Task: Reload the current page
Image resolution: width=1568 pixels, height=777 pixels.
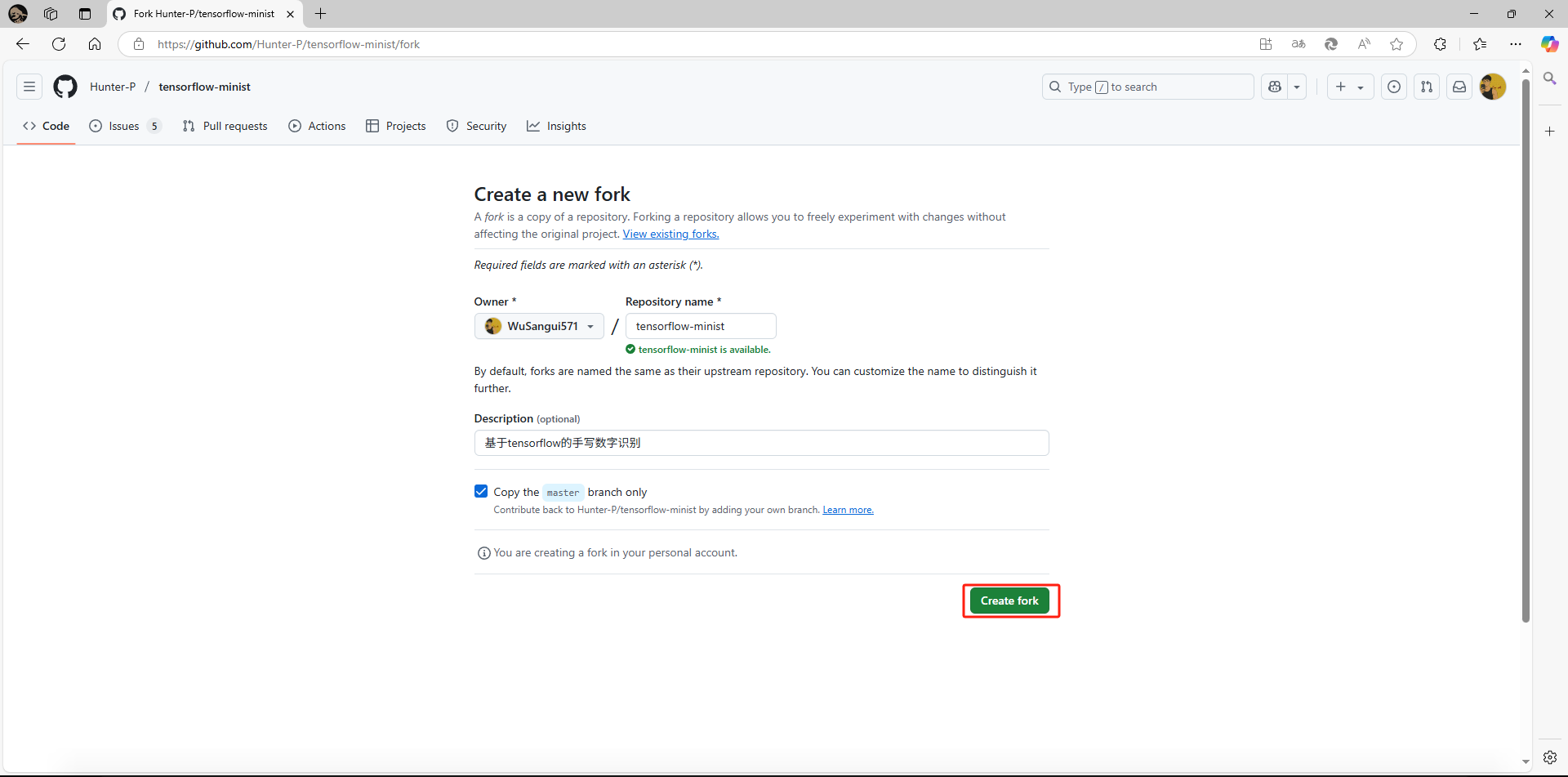Action: tap(59, 44)
